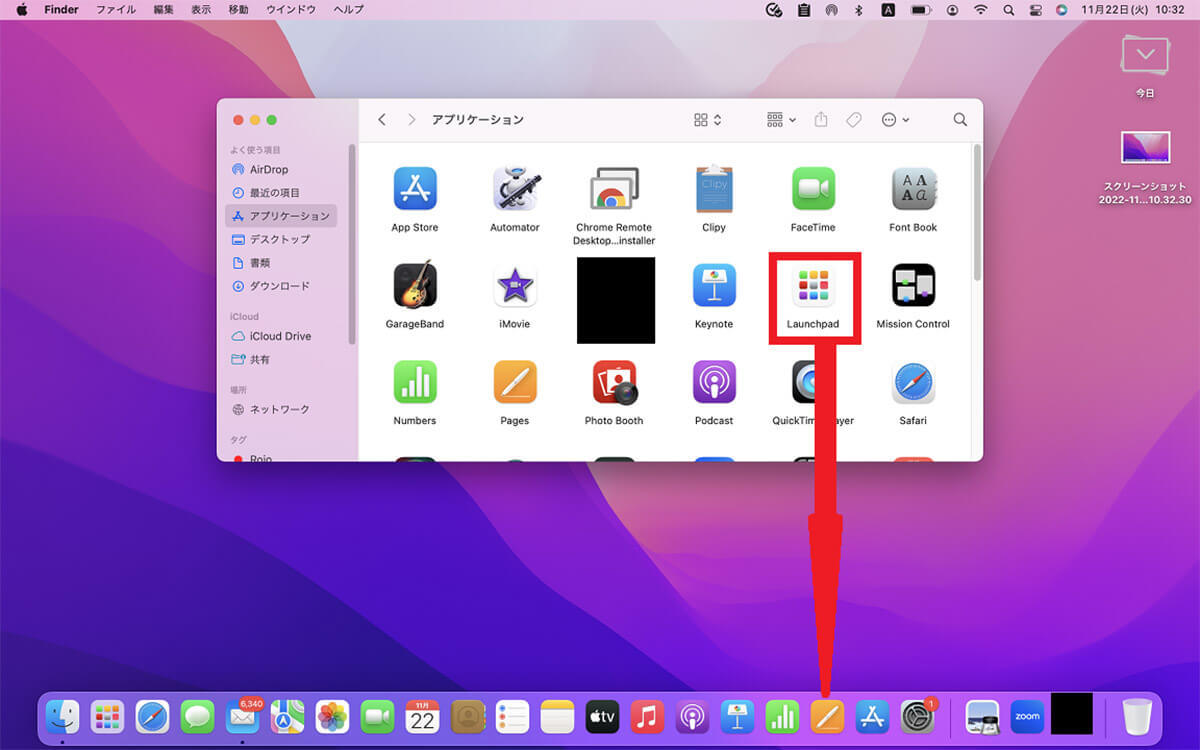Open Launchpad from the Dock

click(x=107, y=716)
